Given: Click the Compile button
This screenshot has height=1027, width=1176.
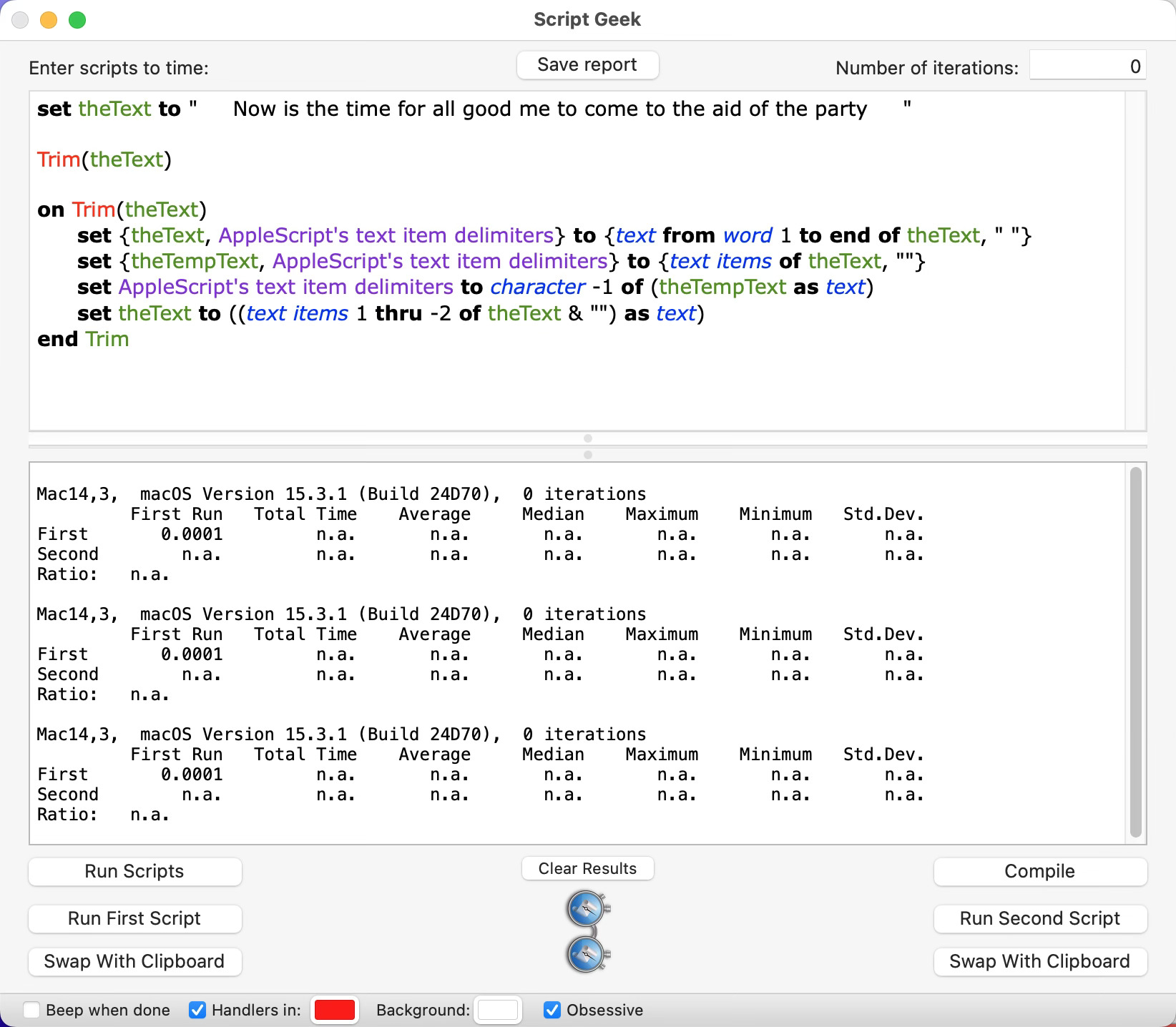Looking at the screenshot, I should click(1040, 871).
